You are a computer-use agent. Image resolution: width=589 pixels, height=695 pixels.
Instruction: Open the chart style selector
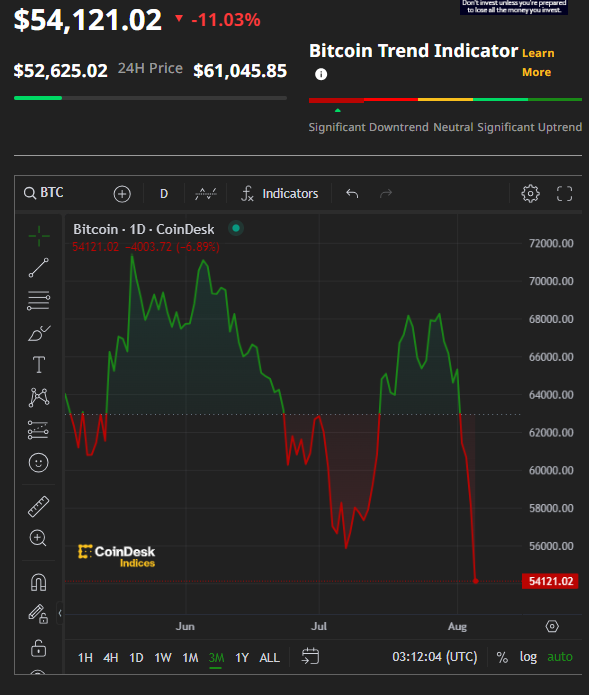click(206, 194)
